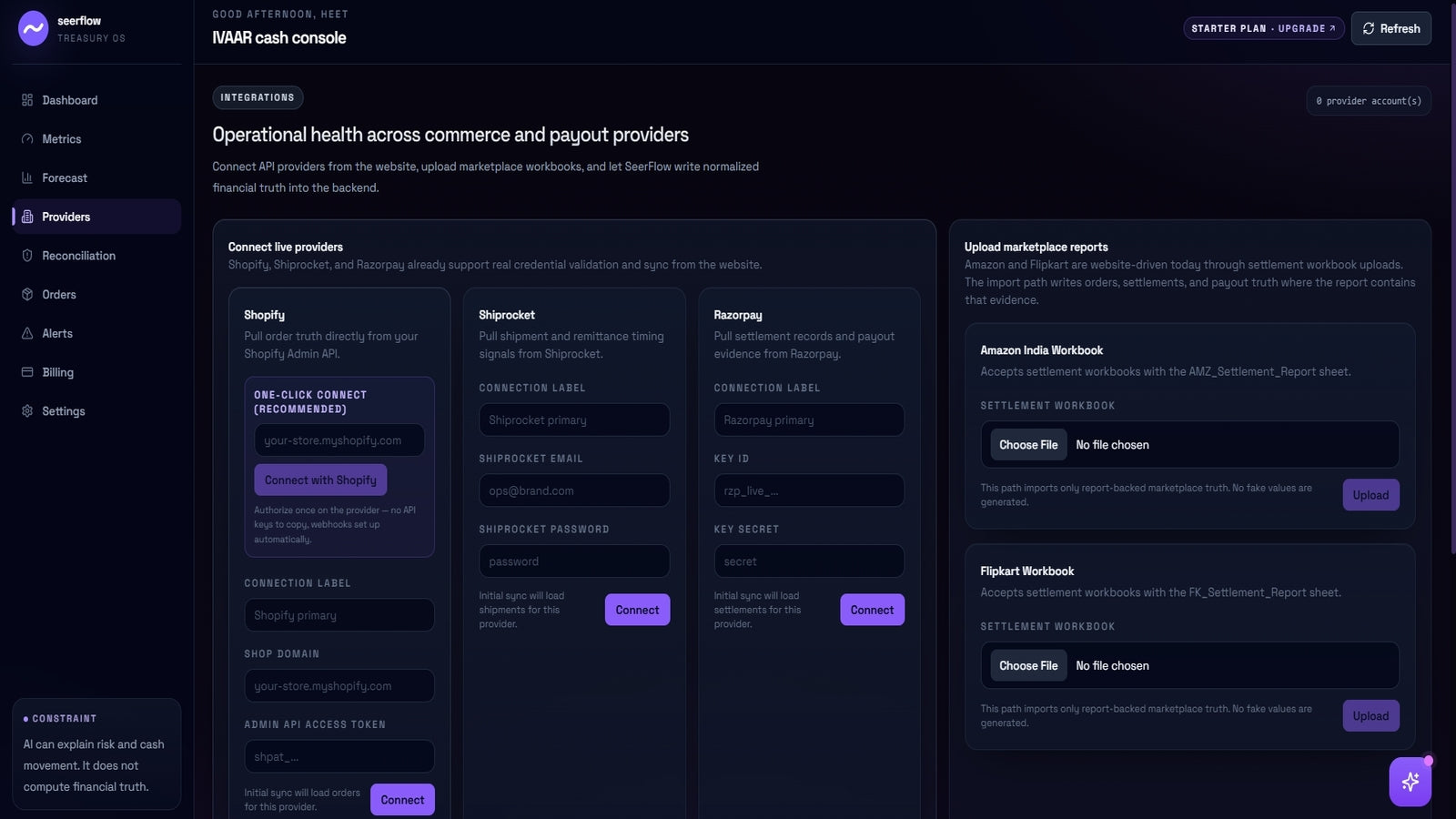Open the AI sparkle assistant button
Viewport: 1456px width, 819px height.
click(1410, 782)
